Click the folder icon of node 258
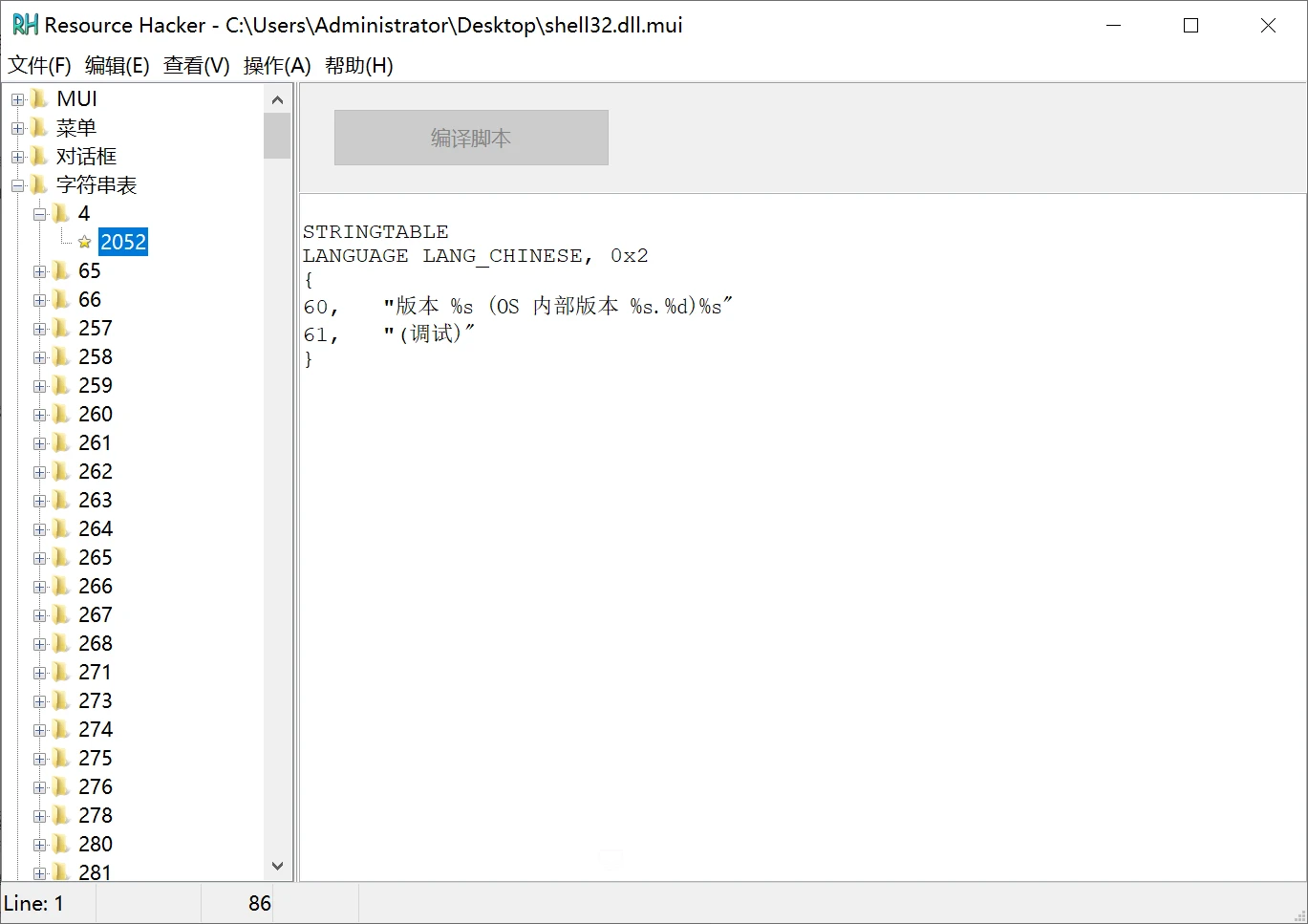The width and height of the screenshot is (1308, 924). (x=61, y=356)
